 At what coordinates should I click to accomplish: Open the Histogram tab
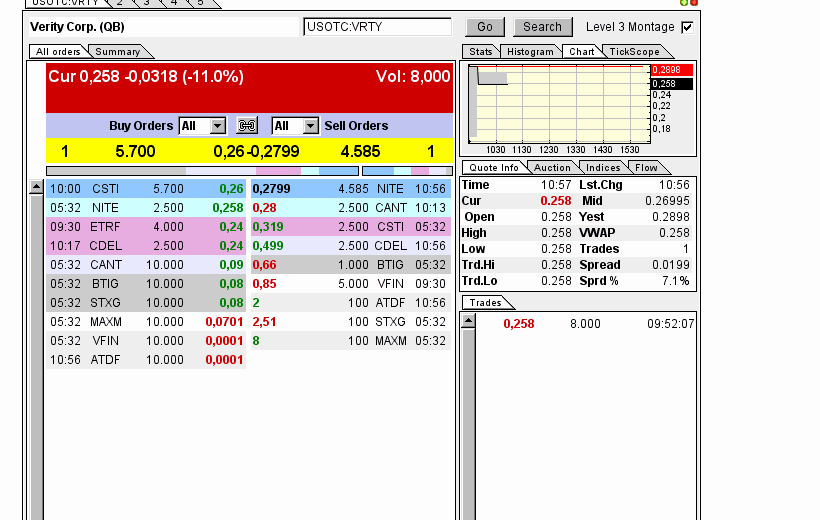(x=530, y=51)
